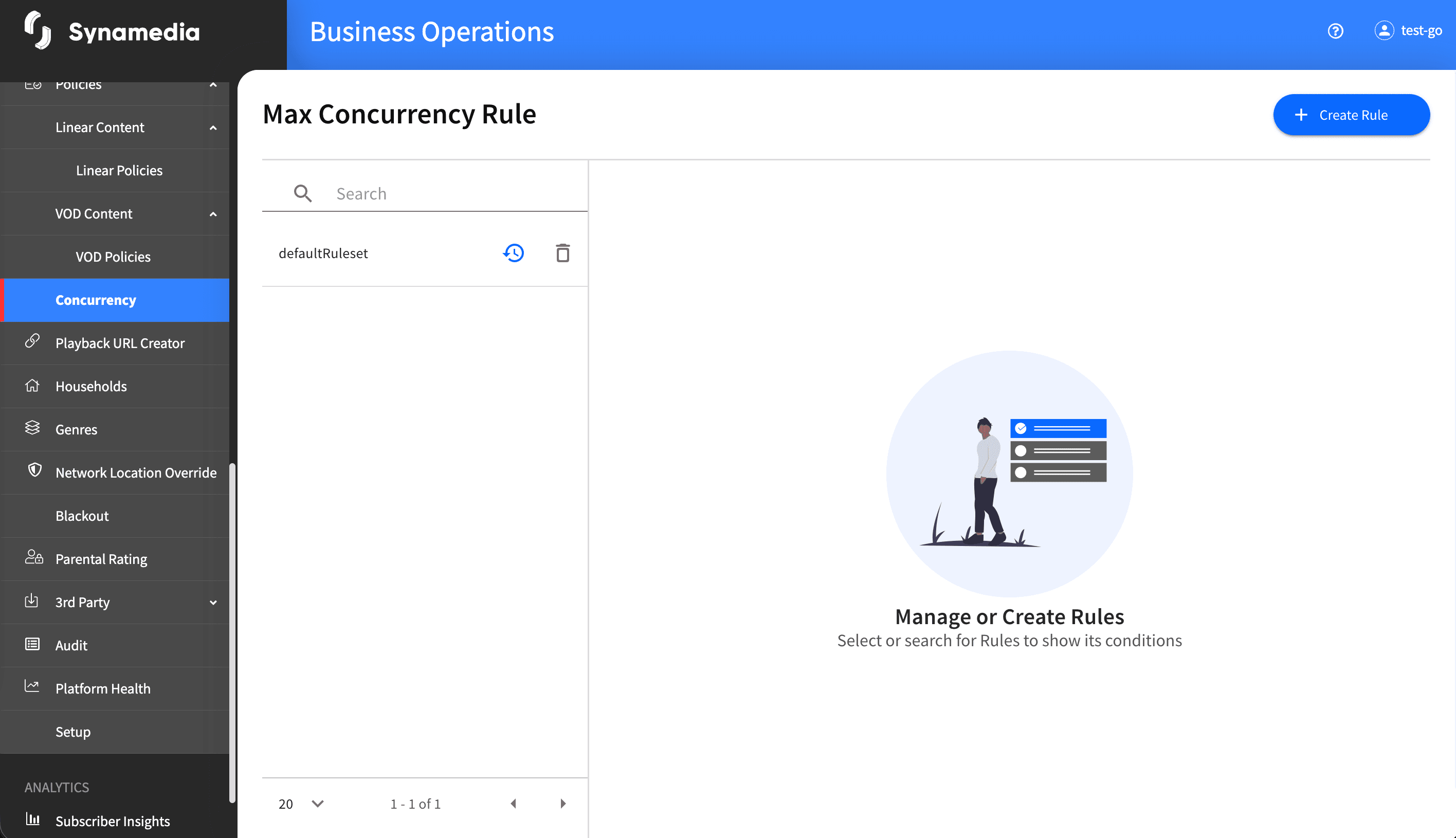Click the Business Operations title

[x=432, y=32]
